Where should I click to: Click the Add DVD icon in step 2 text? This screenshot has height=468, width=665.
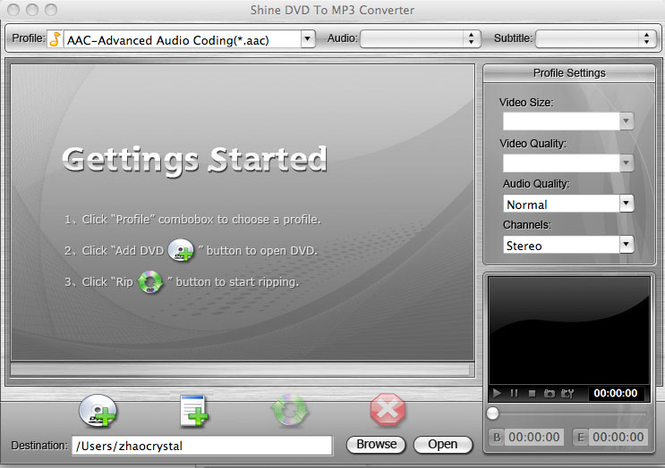click(181, 250)
